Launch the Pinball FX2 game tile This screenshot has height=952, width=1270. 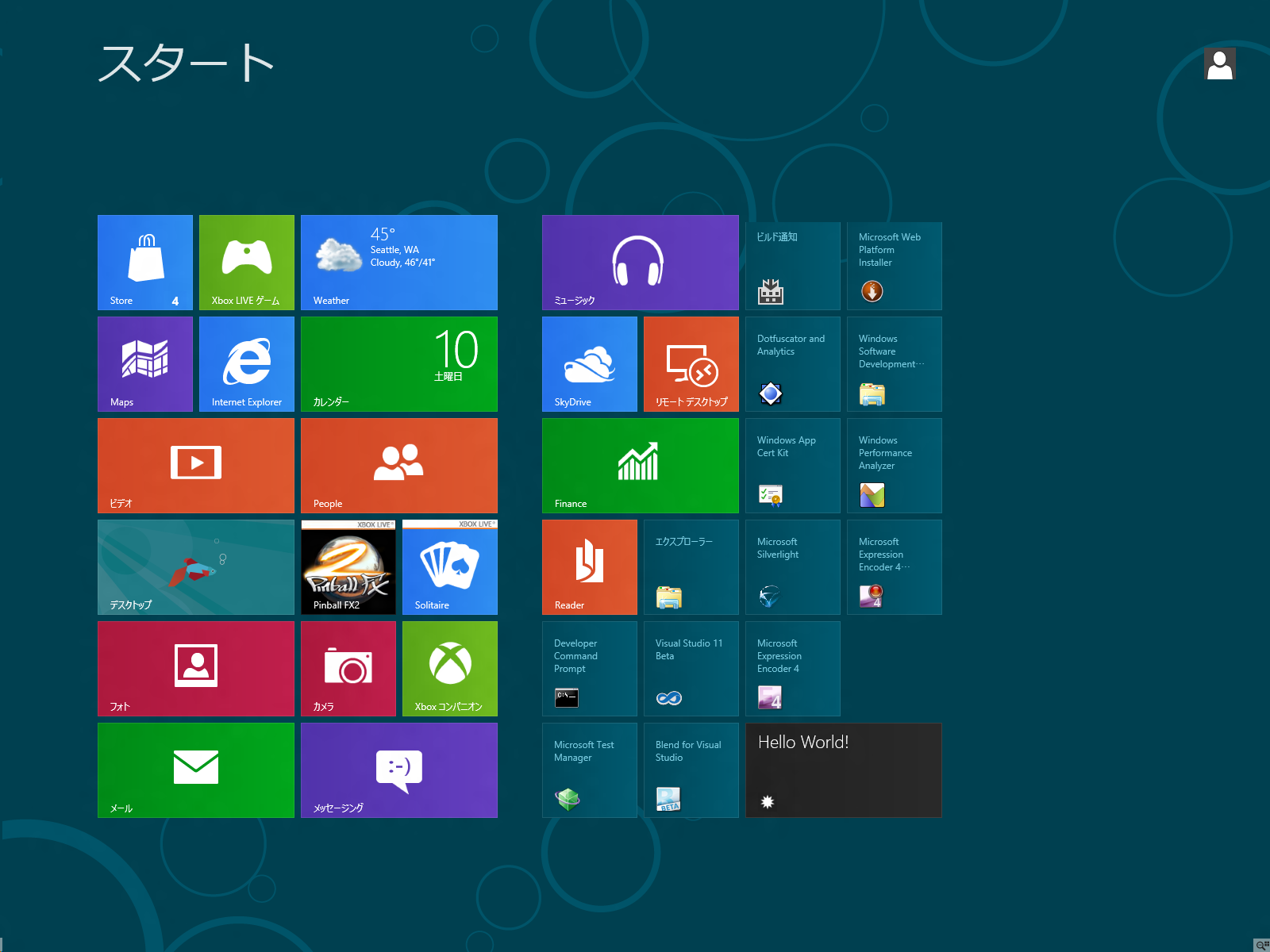click(x=348, y=567)
